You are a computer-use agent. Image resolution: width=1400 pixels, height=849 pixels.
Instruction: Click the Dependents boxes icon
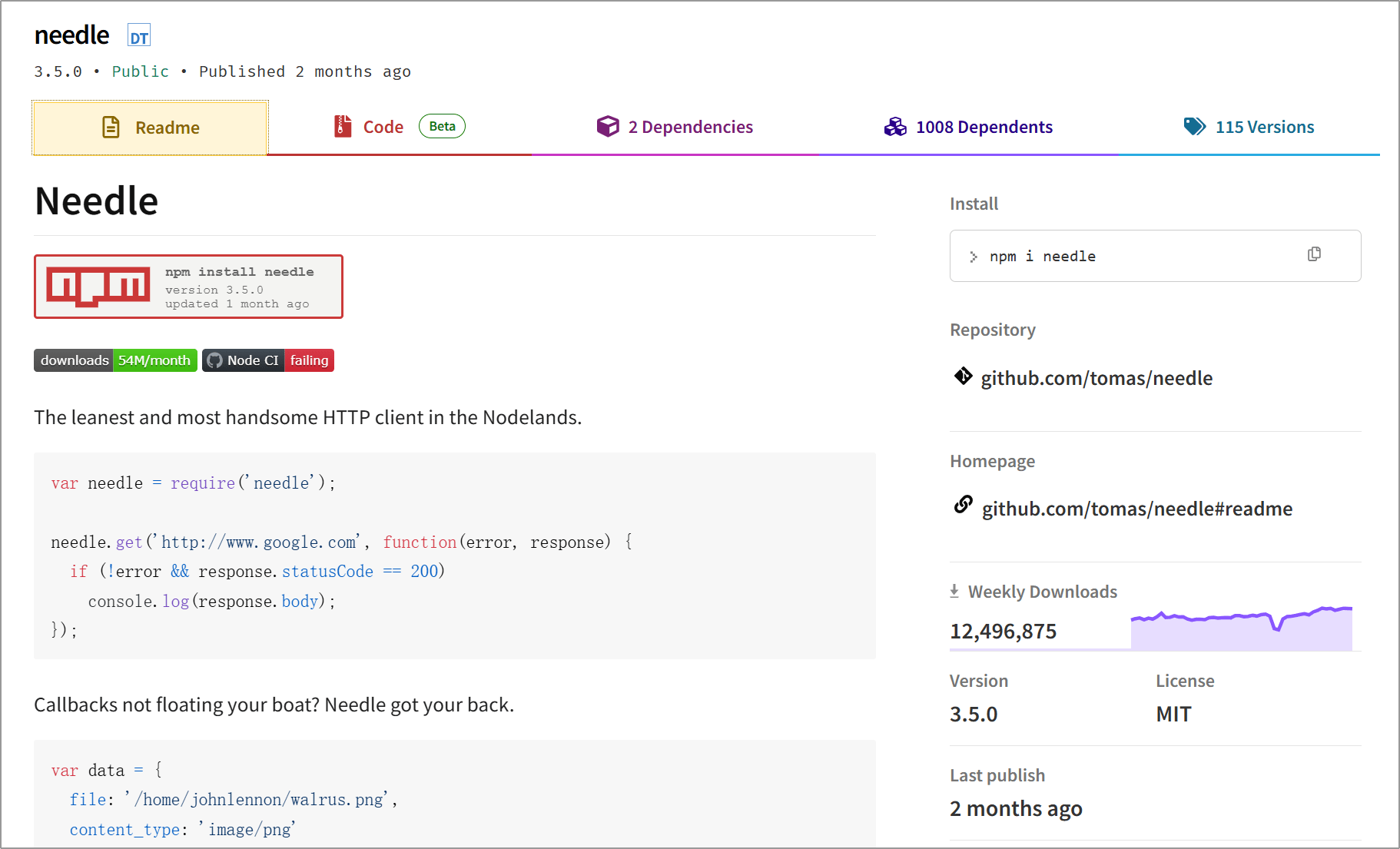895,127
